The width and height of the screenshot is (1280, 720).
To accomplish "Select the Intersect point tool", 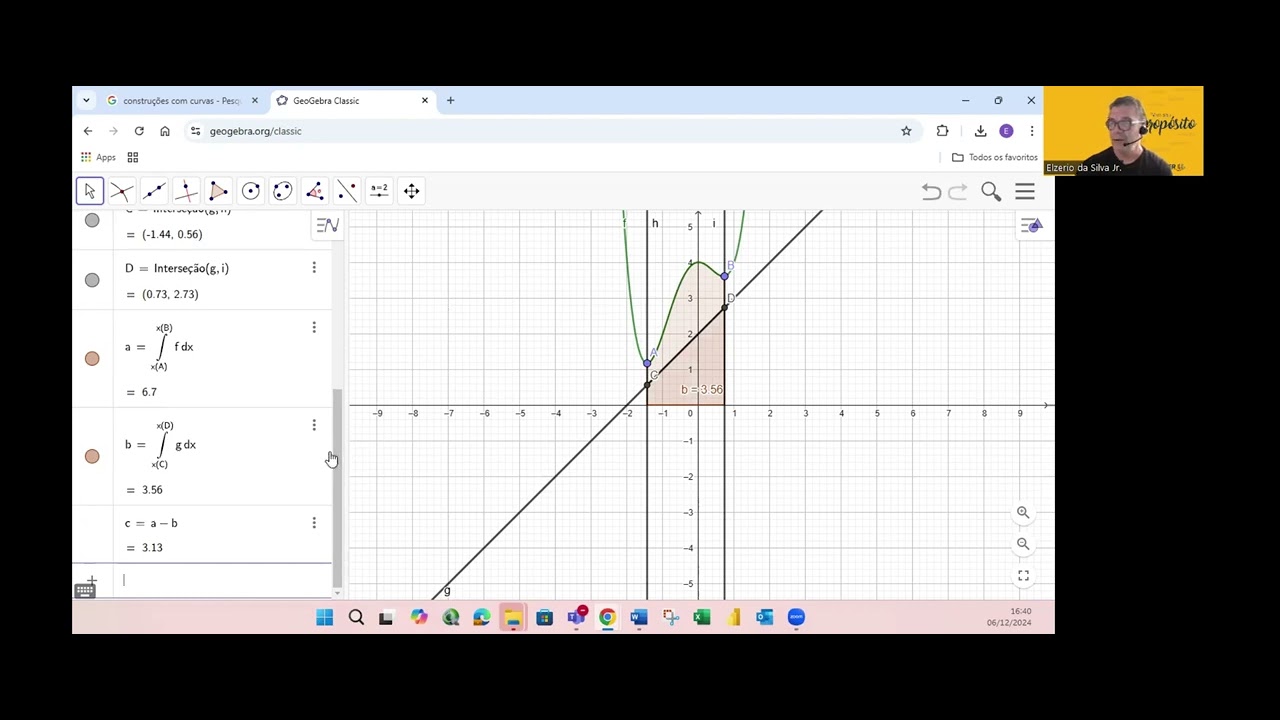I will point(121,191).
